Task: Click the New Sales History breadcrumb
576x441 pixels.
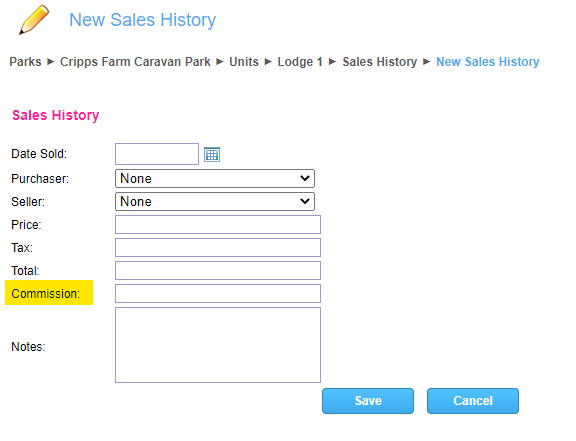Action: coord(488,62)
